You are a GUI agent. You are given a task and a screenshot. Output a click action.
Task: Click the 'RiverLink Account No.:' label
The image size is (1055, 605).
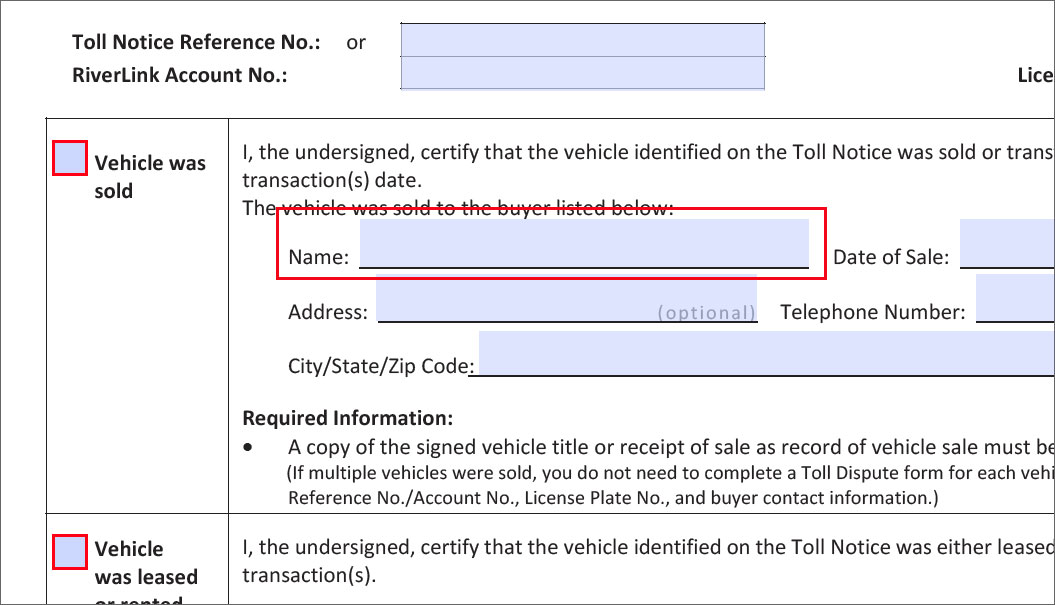coord(180,75)
